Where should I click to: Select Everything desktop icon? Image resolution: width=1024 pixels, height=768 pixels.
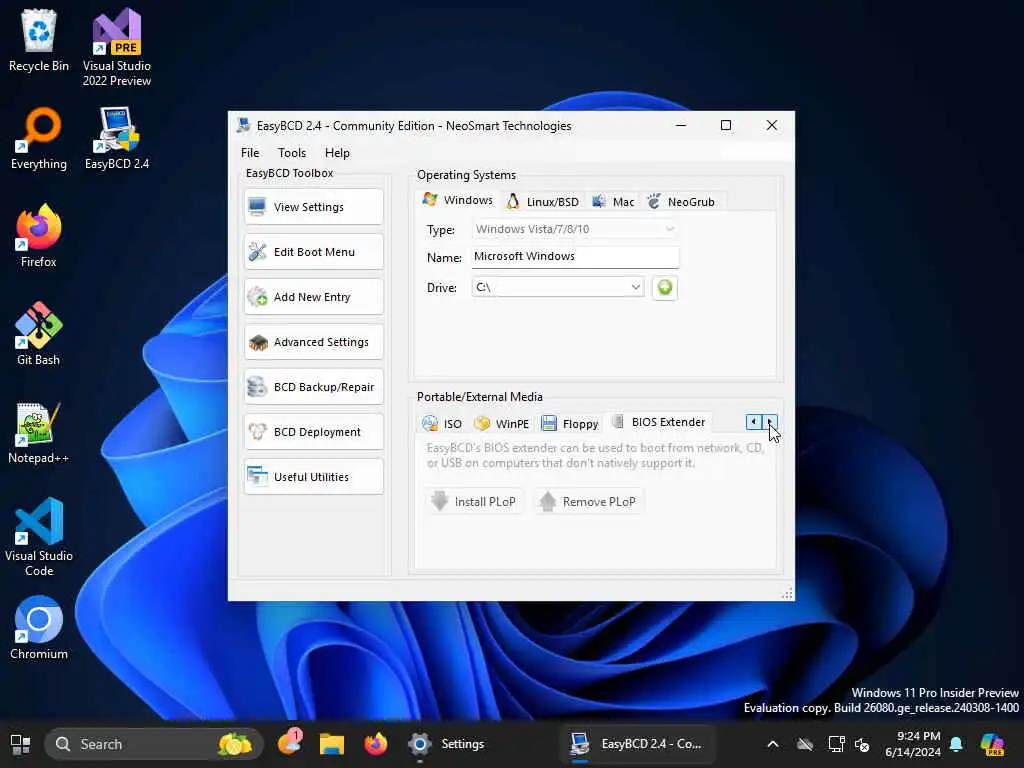pyautogui.click(x=39, y=138)
